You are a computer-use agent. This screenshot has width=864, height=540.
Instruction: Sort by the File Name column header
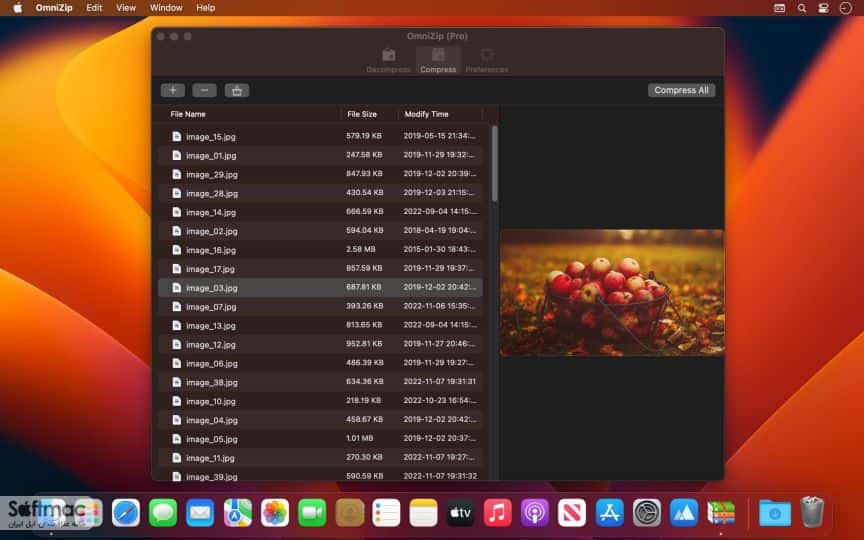188,114
